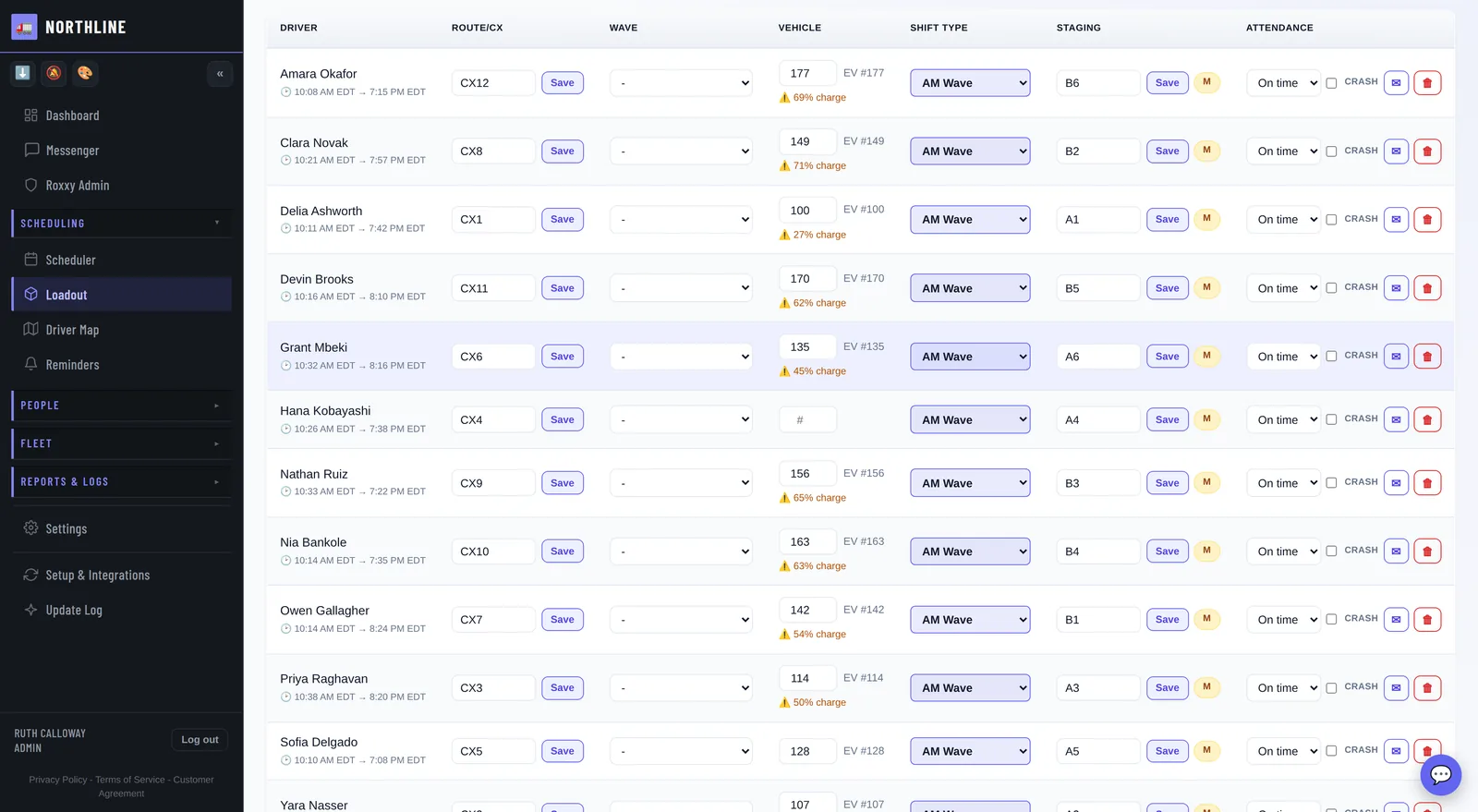
Task: Open the Driver Map page
Action: [122, 330]
